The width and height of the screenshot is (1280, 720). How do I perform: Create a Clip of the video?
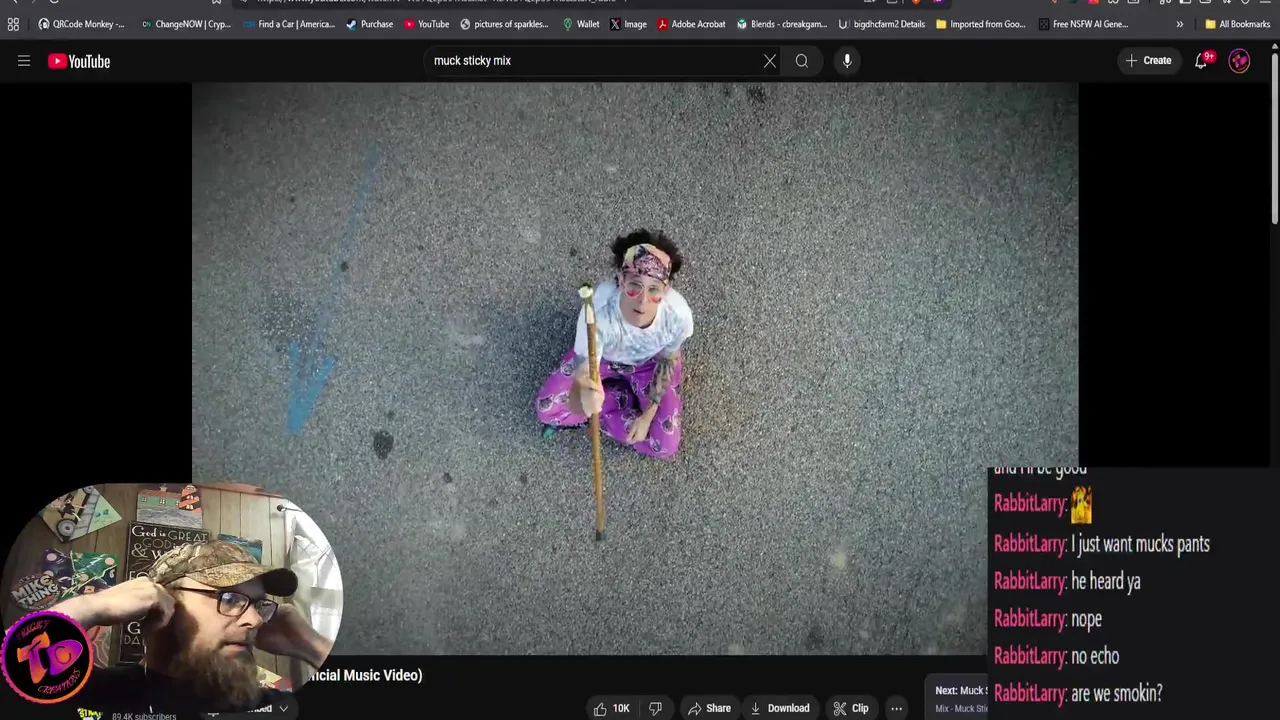coord(851,708)
